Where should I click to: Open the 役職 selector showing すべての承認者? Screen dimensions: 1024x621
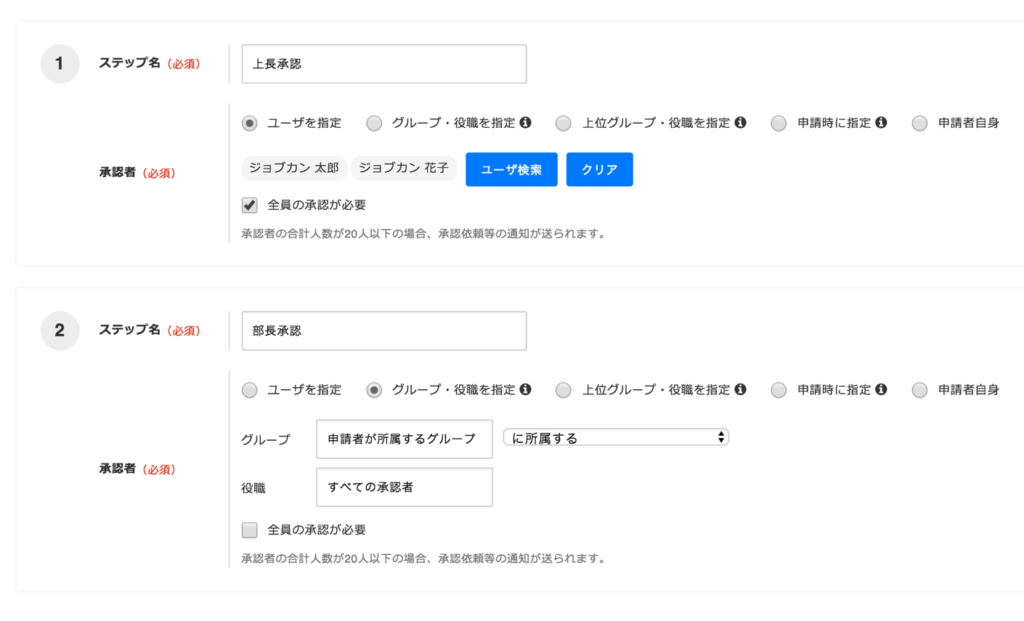(x=405, y=487)
